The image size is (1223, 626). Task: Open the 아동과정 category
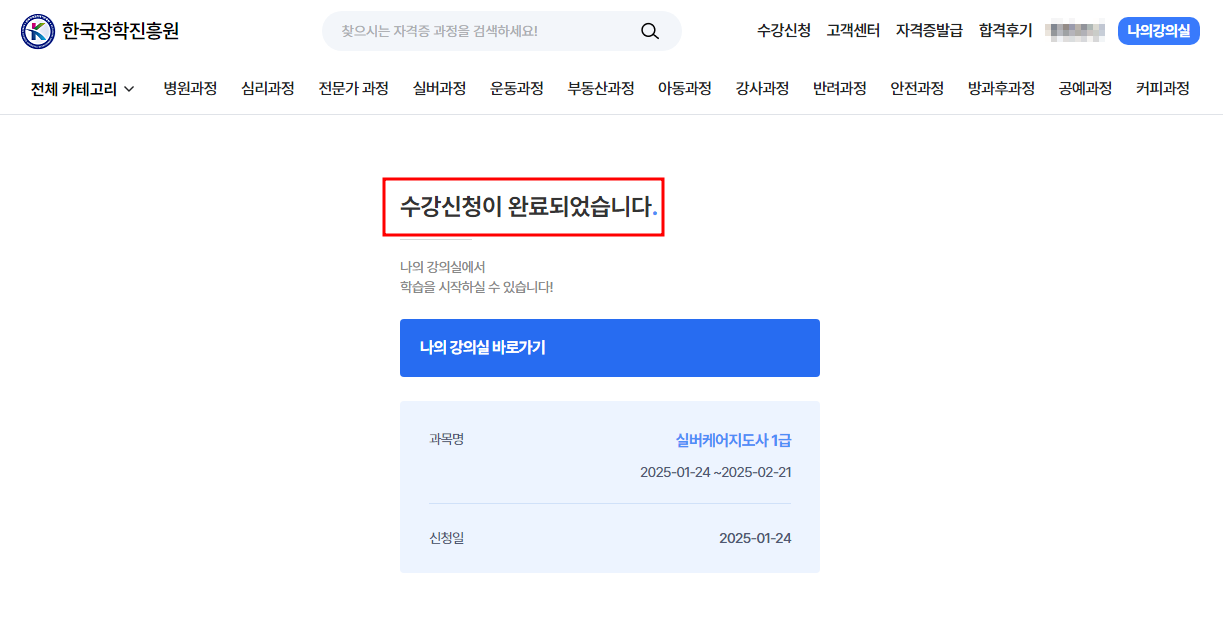coord(685,88)
